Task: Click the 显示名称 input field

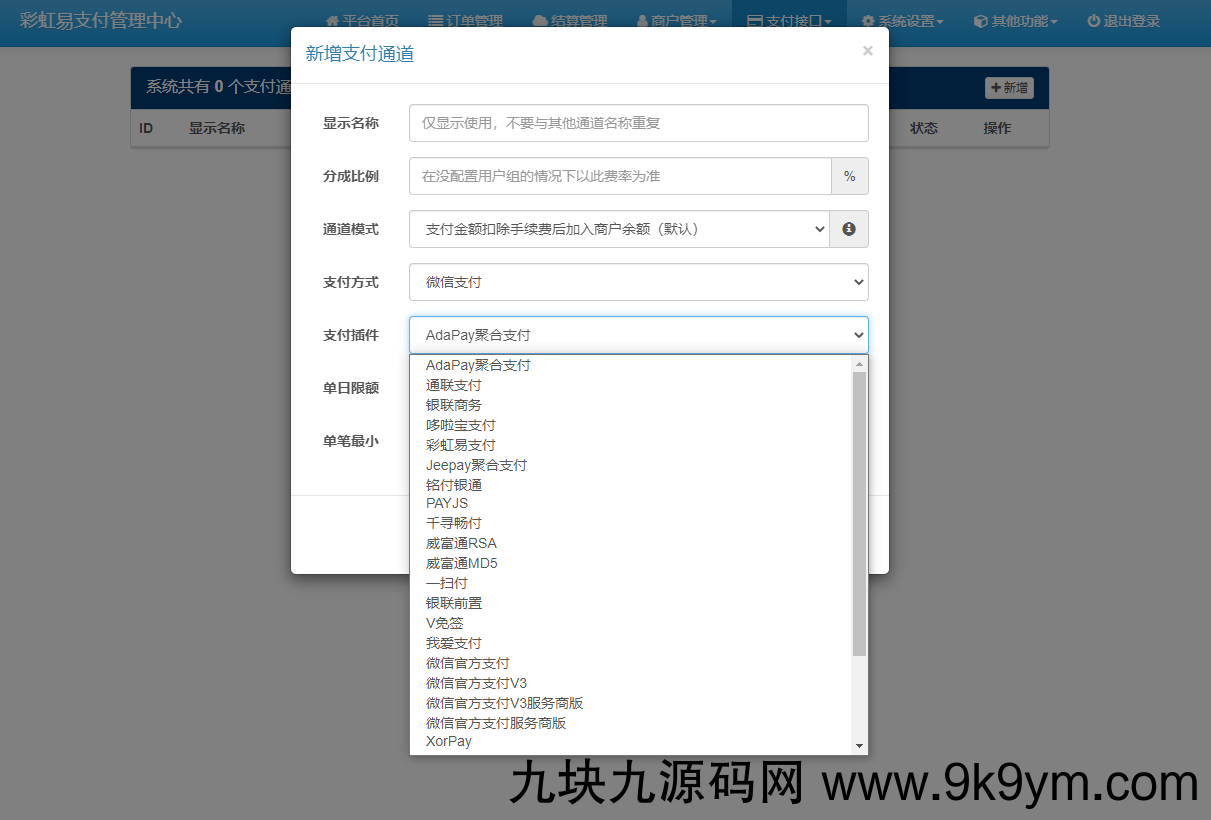Action: pos(637,123)
